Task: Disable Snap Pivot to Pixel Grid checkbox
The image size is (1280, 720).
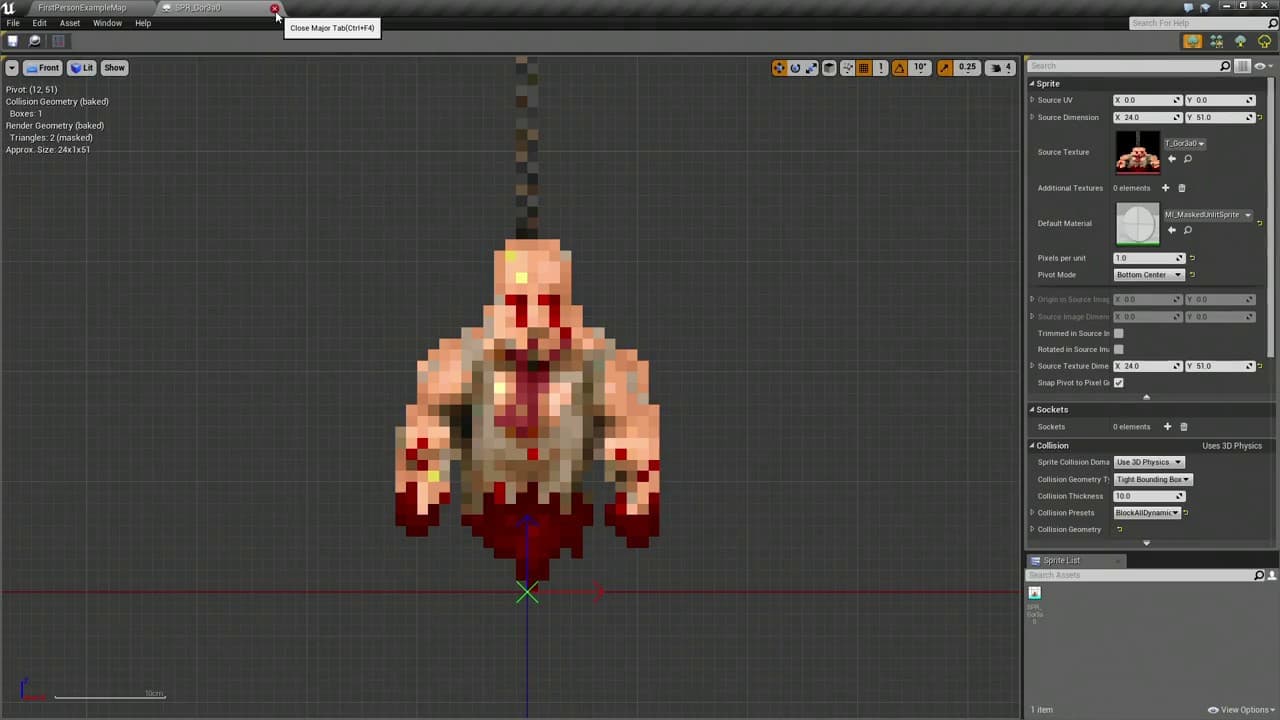Action: click(1118, 382)
